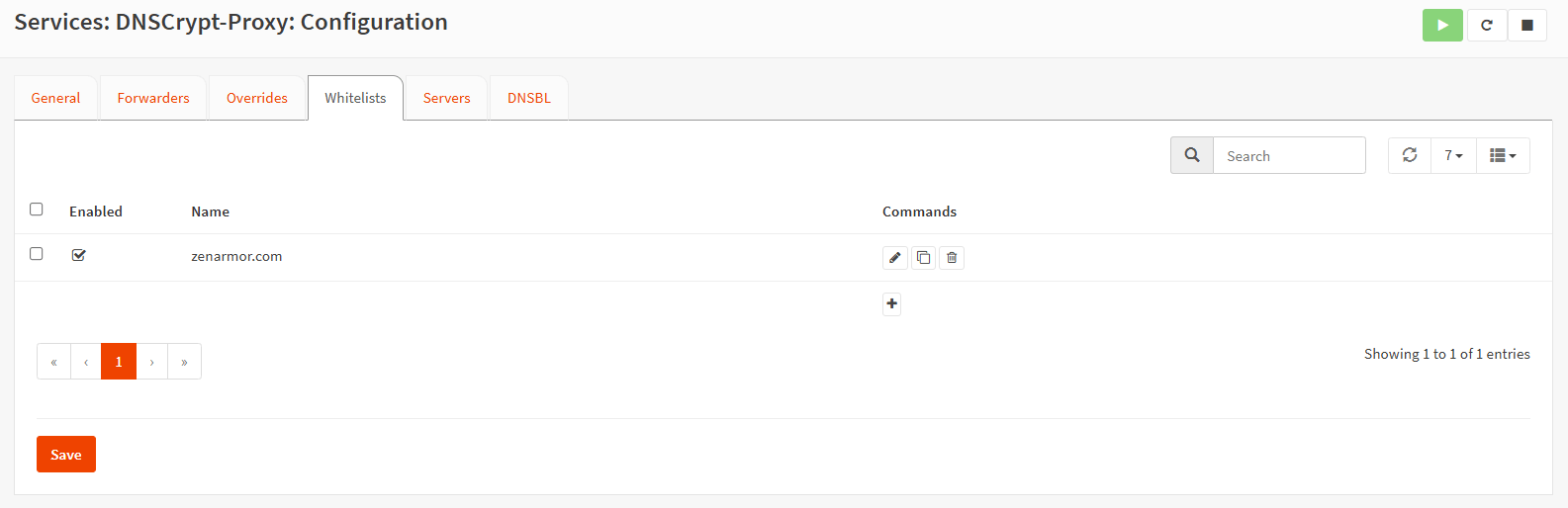Clone the zenarmor.com entry
The width and height of the screenshot is (1568, 508).
[923, 258]
